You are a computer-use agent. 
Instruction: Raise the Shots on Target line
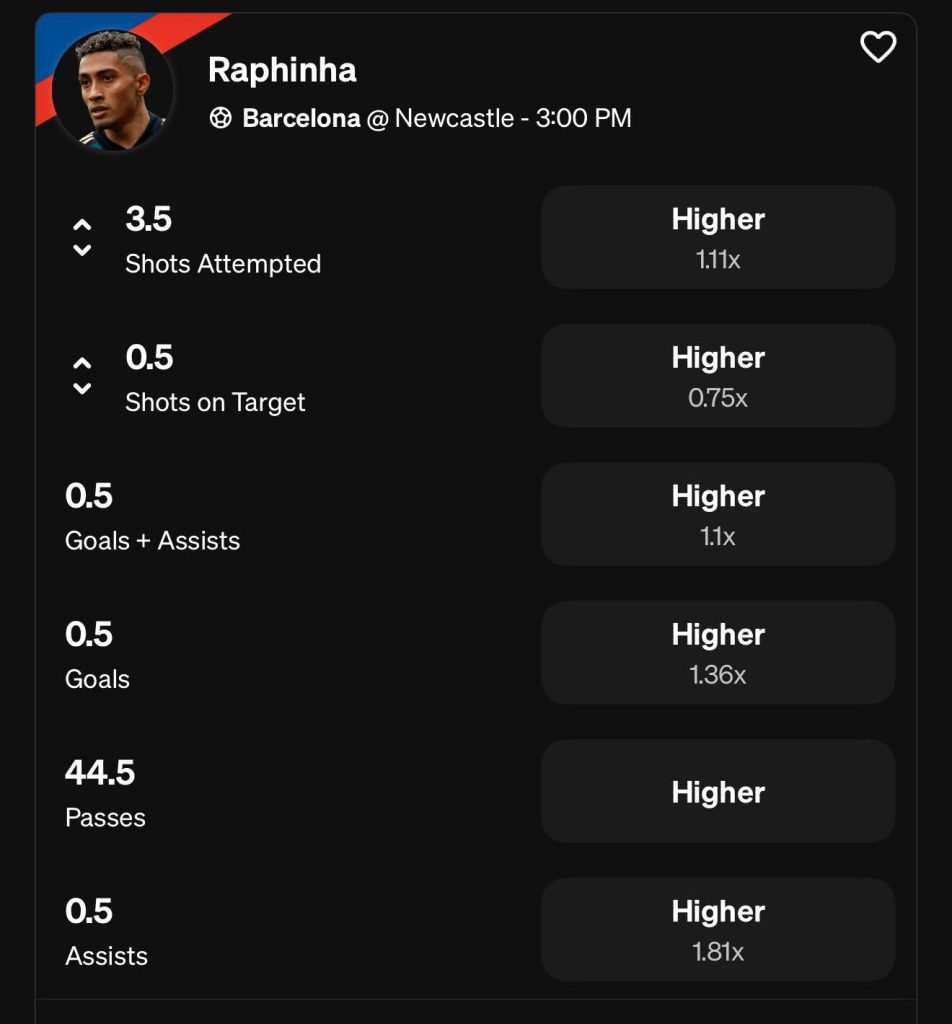82,363
